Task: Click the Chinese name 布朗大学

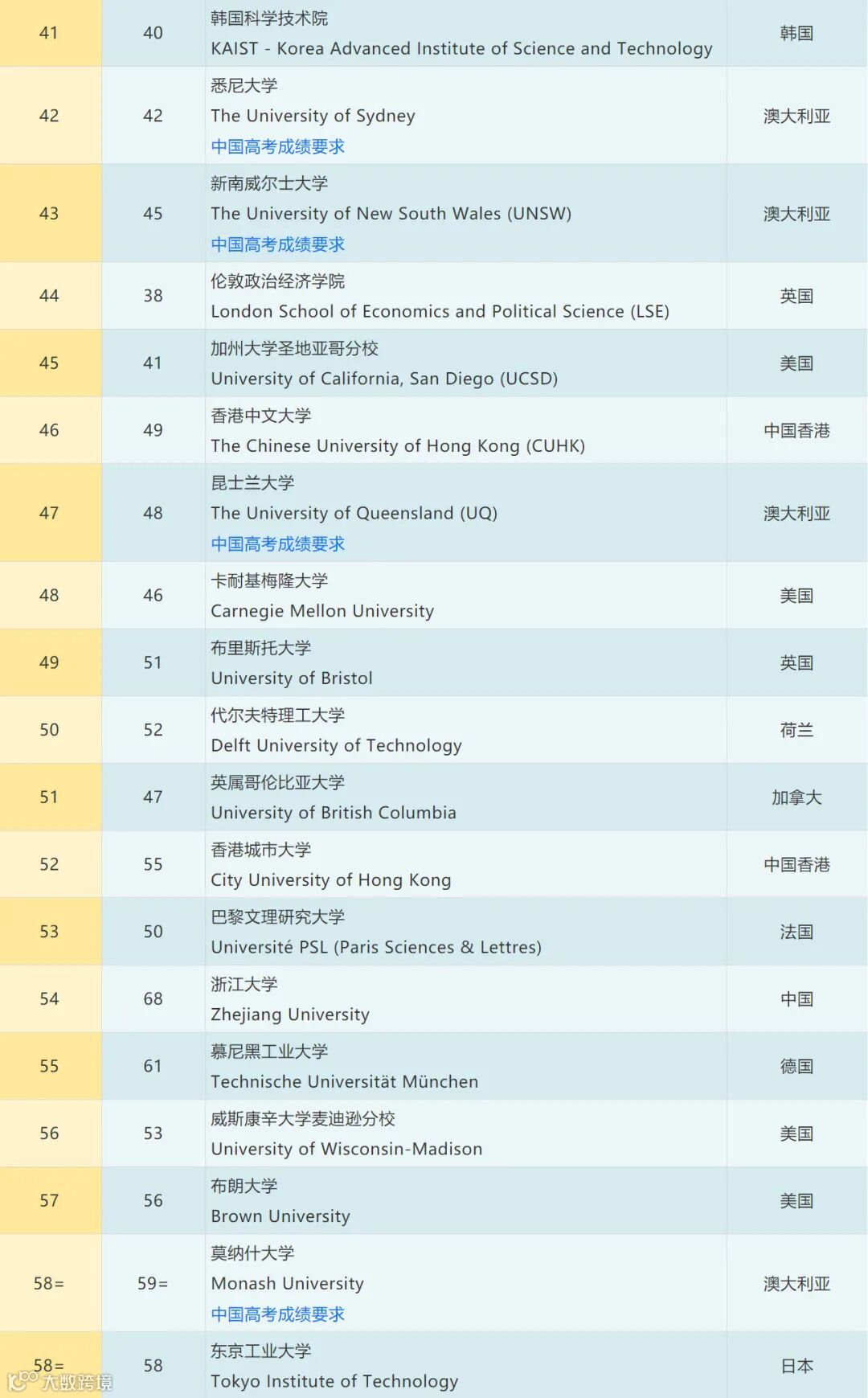Action: pos(244,1186)
